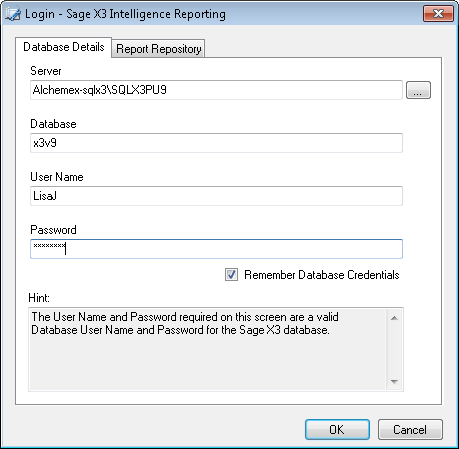Viewport: 459px width, 449px height.
Task: Place cursor in the Password field
Action: [216, 249]
